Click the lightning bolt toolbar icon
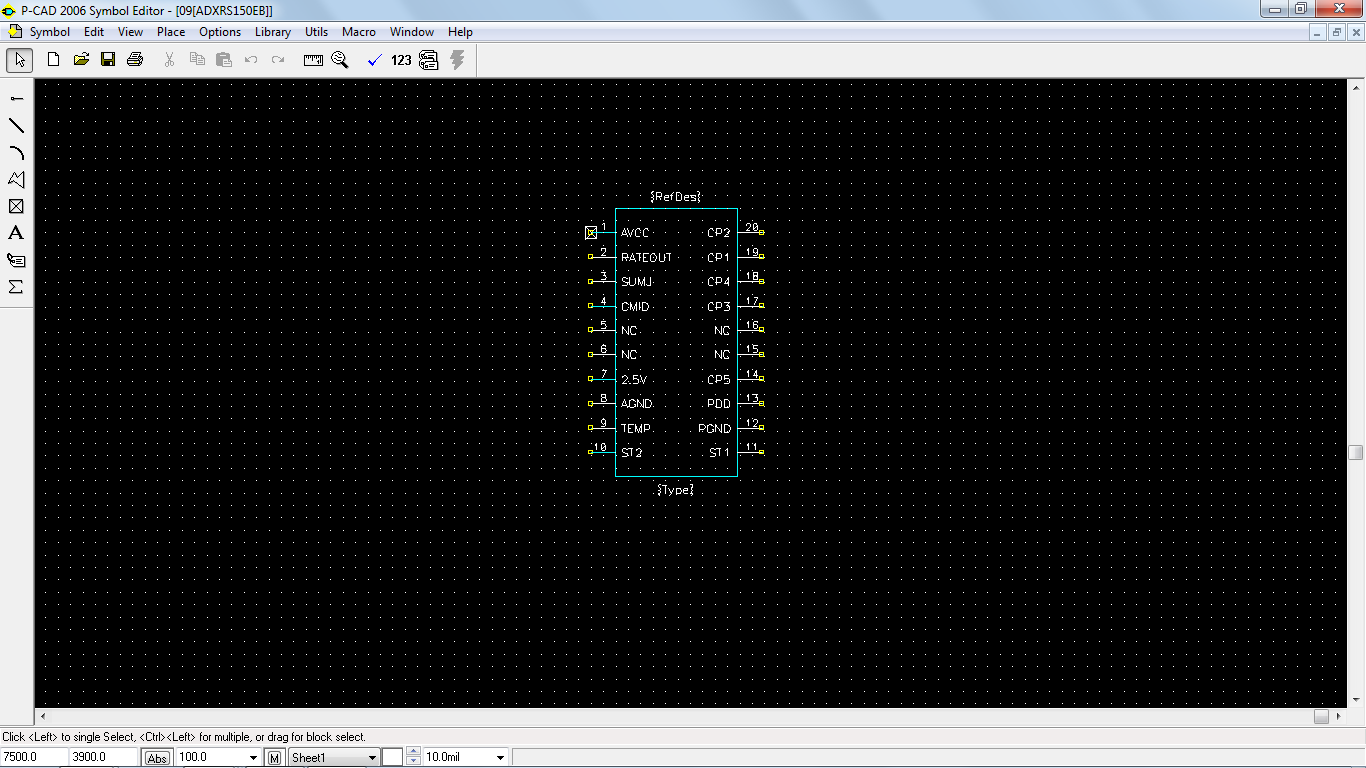Image resolution: width=1366 pixels, height=768 pixels. (457, 60)
